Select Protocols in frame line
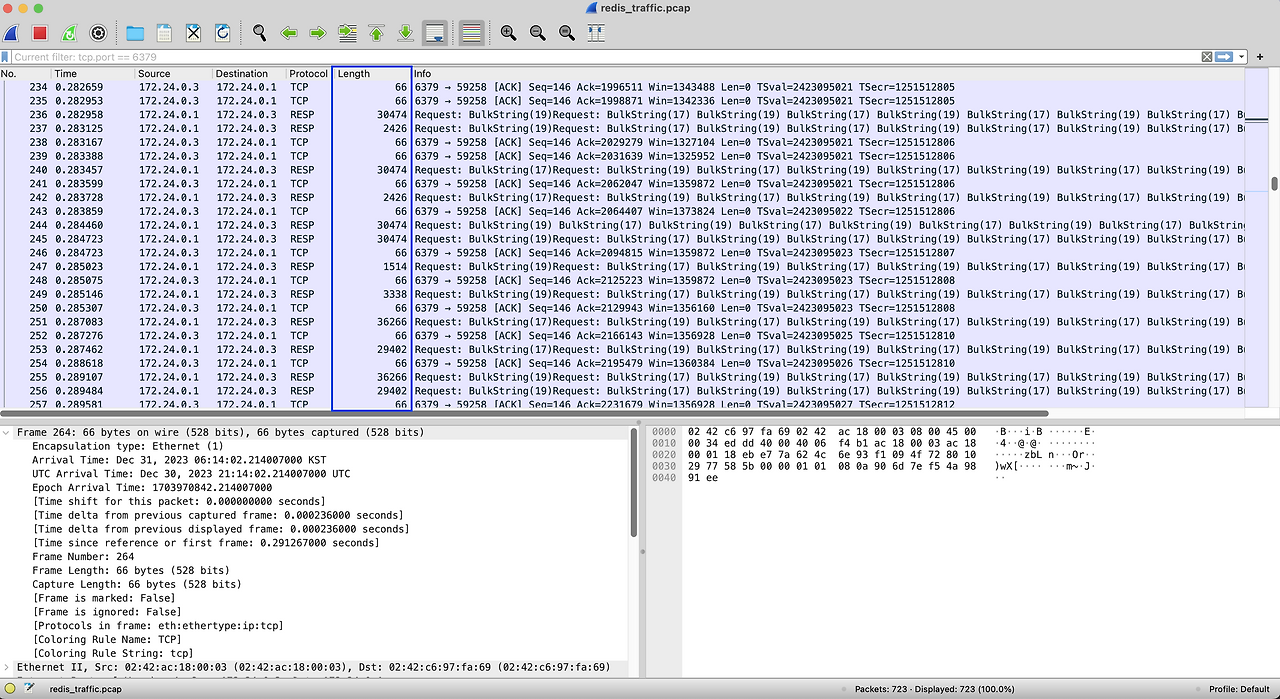1280x699 pixels. (x=157, y=626)
